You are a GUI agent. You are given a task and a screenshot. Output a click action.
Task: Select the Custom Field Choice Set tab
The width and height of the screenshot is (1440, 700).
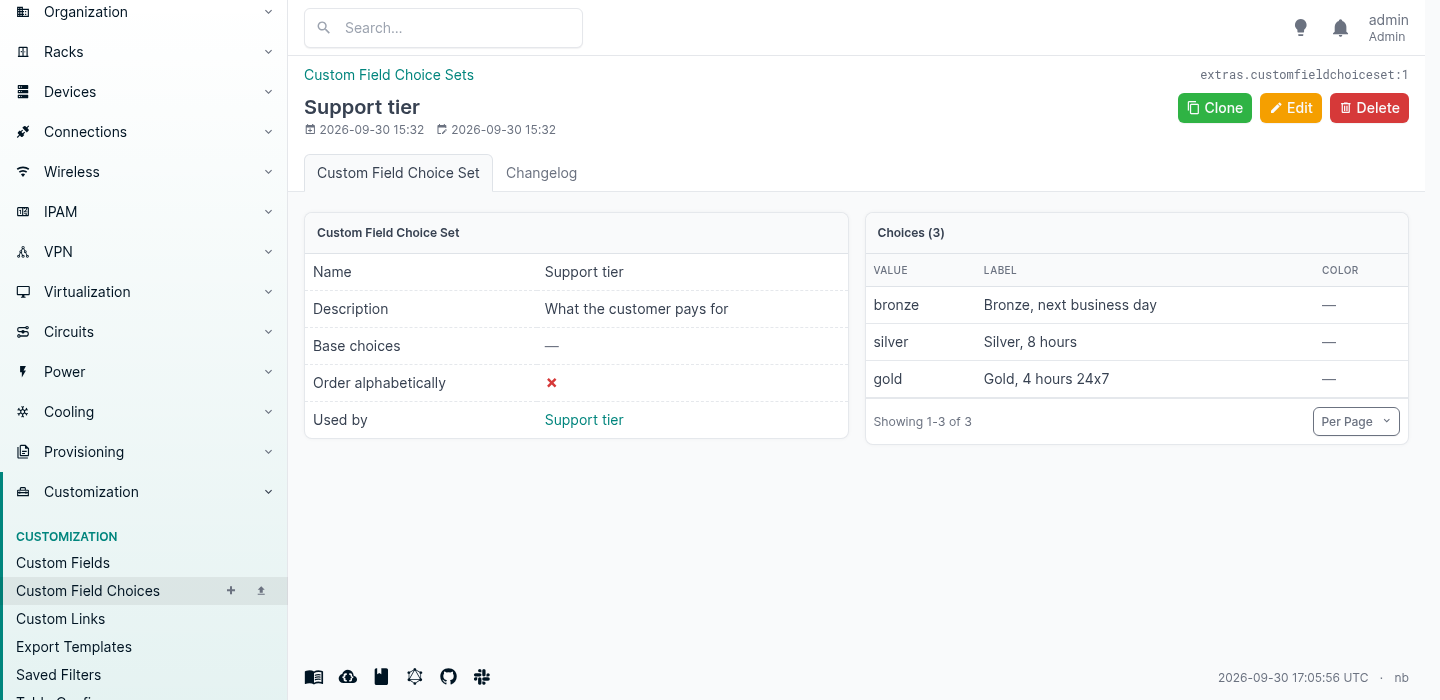click(398, 173)
